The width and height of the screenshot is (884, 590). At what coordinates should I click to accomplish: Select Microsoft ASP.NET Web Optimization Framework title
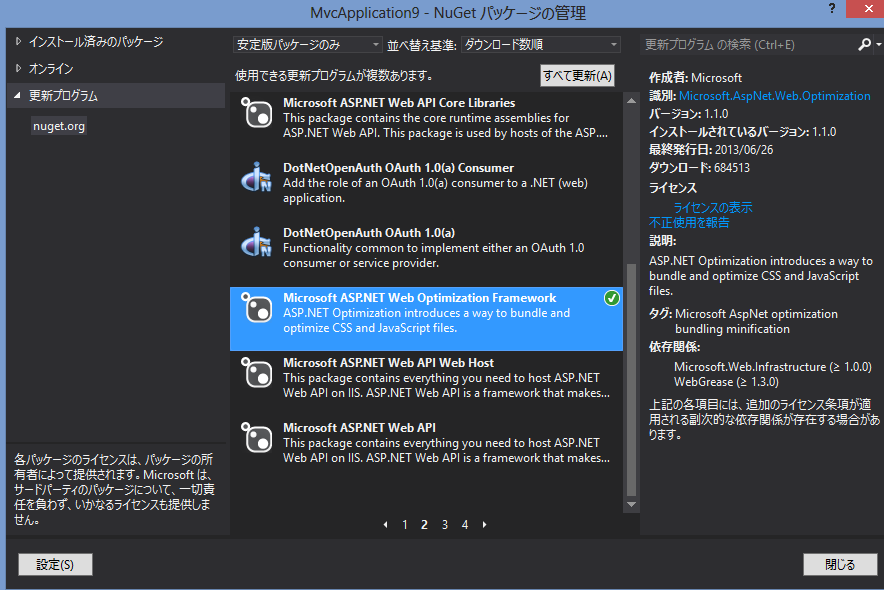click(x=419, y=298)
